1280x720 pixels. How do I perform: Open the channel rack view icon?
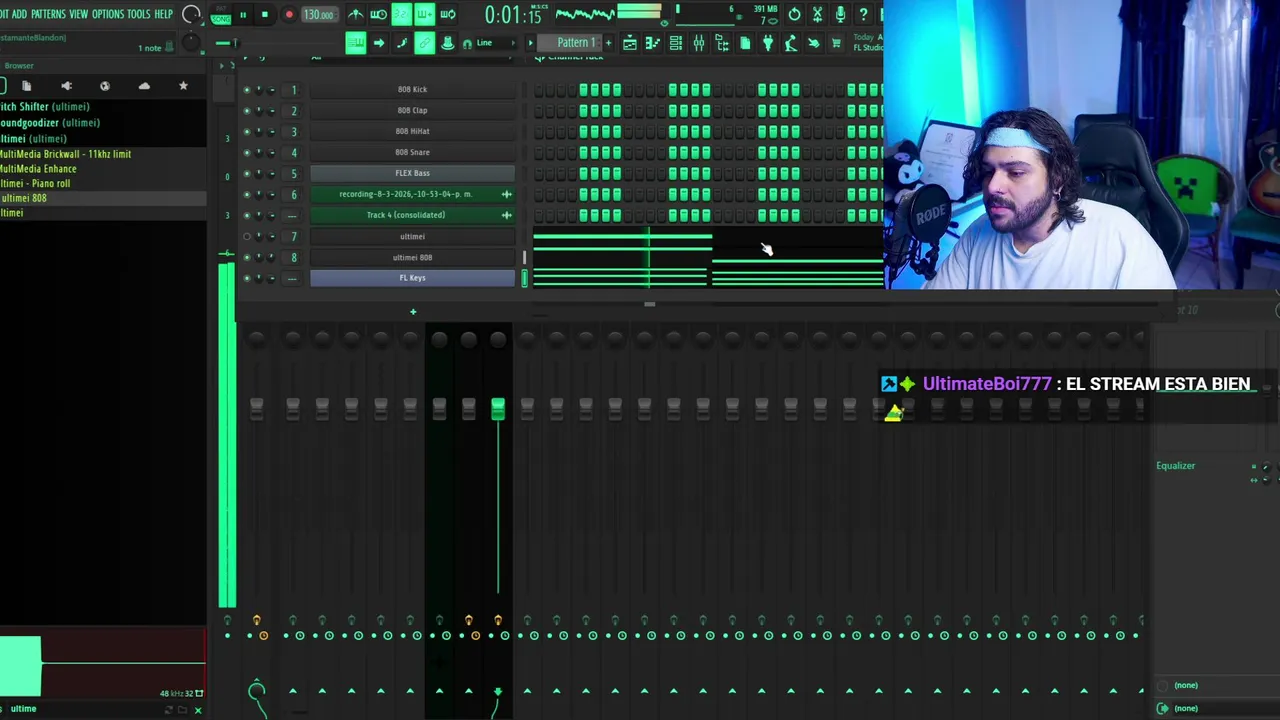675,42
